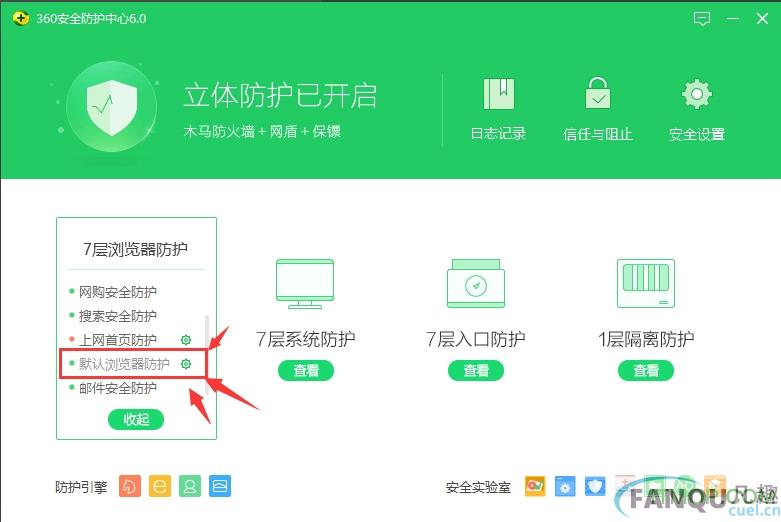The width and height of the screenshot is (781, 522).
Task: Open the blue shield security lab icon
Action: (x=595, y=486)
